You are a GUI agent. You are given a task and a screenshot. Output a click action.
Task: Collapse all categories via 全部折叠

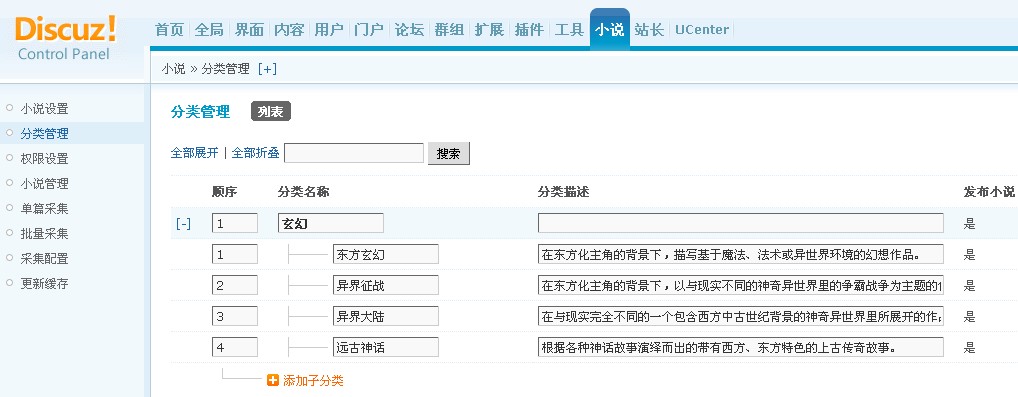click(x=256, y=153)
